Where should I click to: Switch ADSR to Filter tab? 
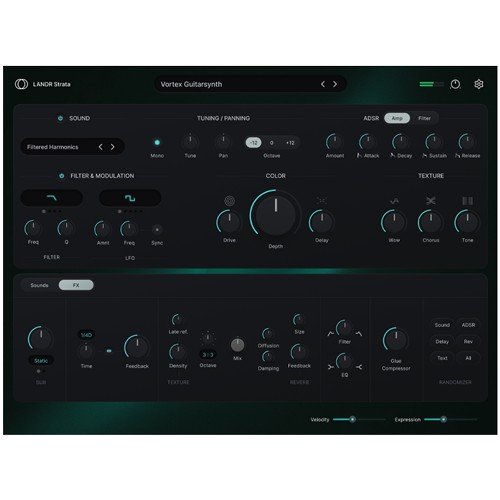pos(424,118)
